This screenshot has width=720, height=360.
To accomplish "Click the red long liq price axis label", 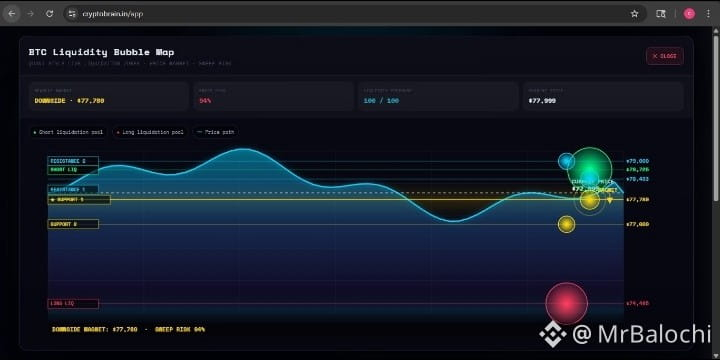I will tap(637, 304).
